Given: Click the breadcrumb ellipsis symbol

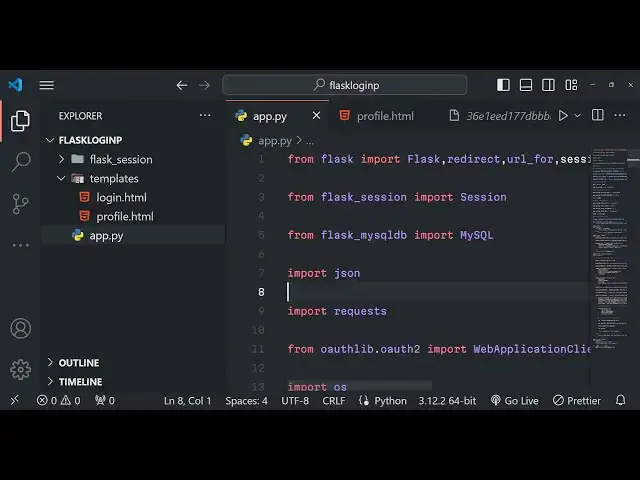Looking at the screenshot, I should point(310,142).
